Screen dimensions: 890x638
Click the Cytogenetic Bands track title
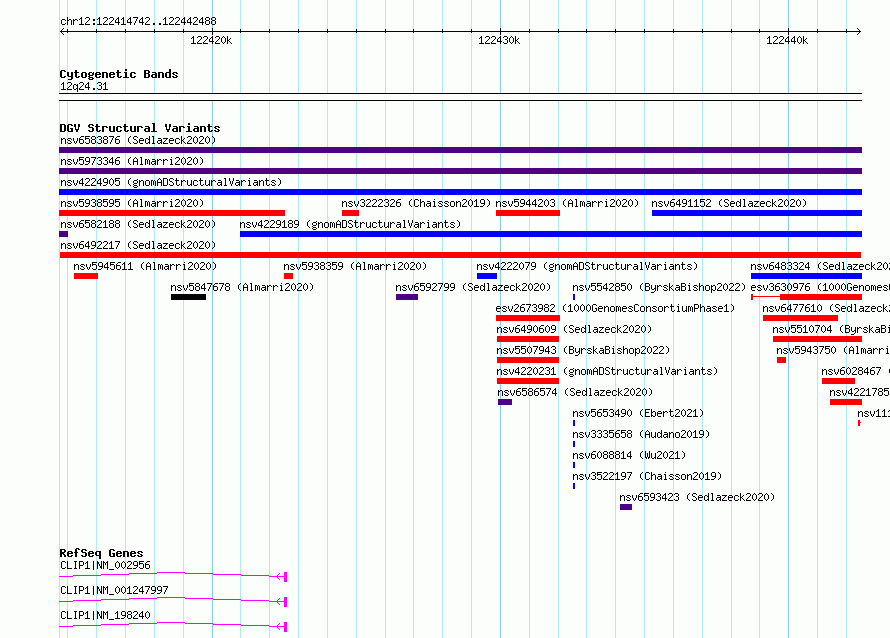point(119,74)
